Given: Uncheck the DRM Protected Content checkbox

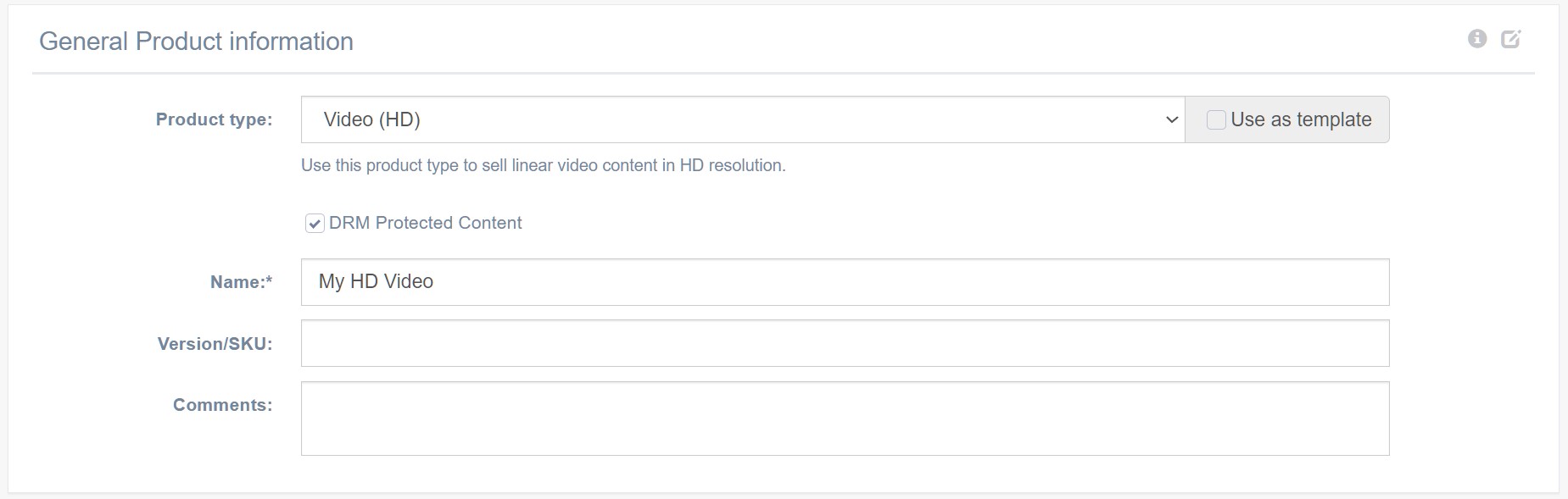Looking at the screenshot, I should tap(315, 224).
